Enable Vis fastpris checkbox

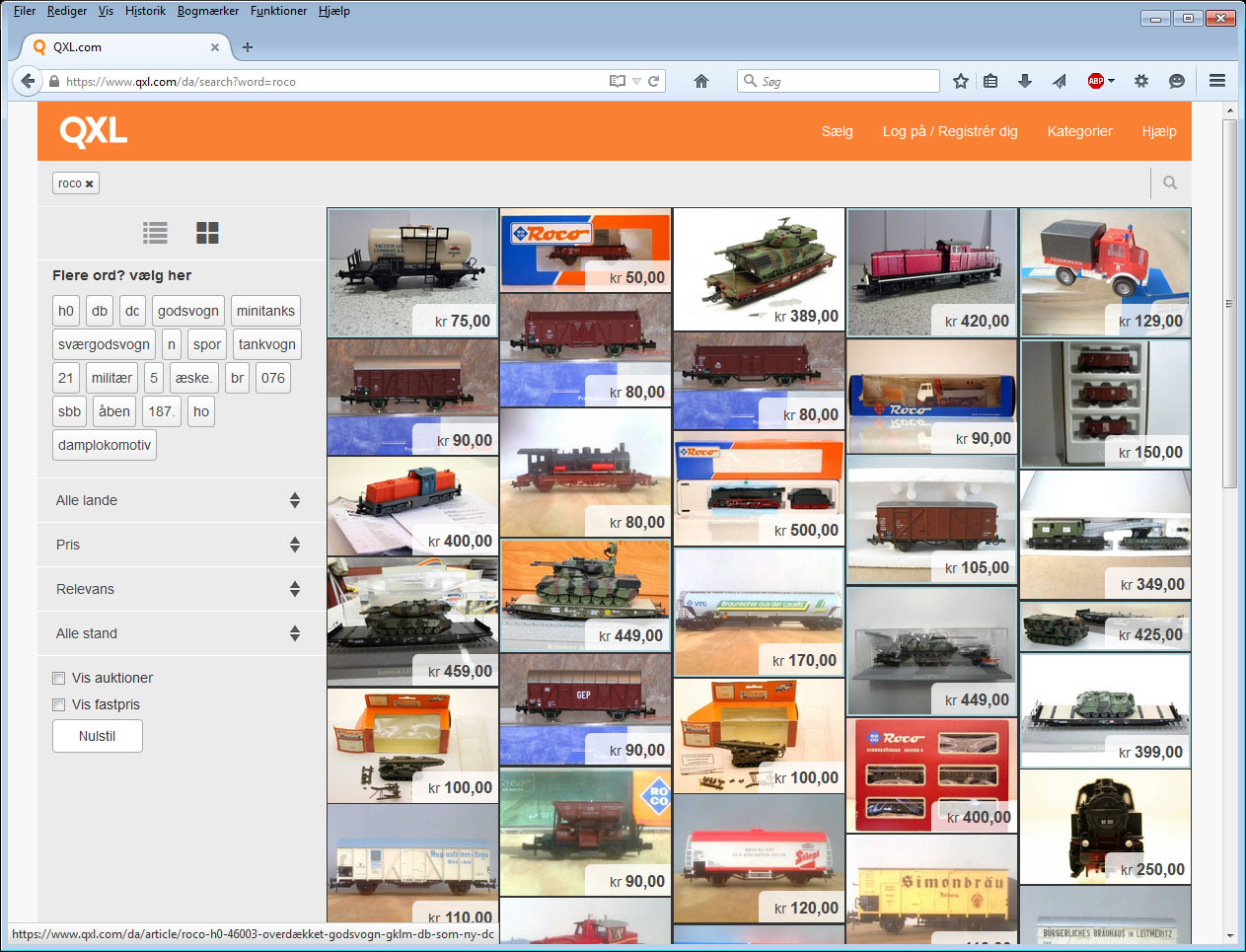[59, 704]
